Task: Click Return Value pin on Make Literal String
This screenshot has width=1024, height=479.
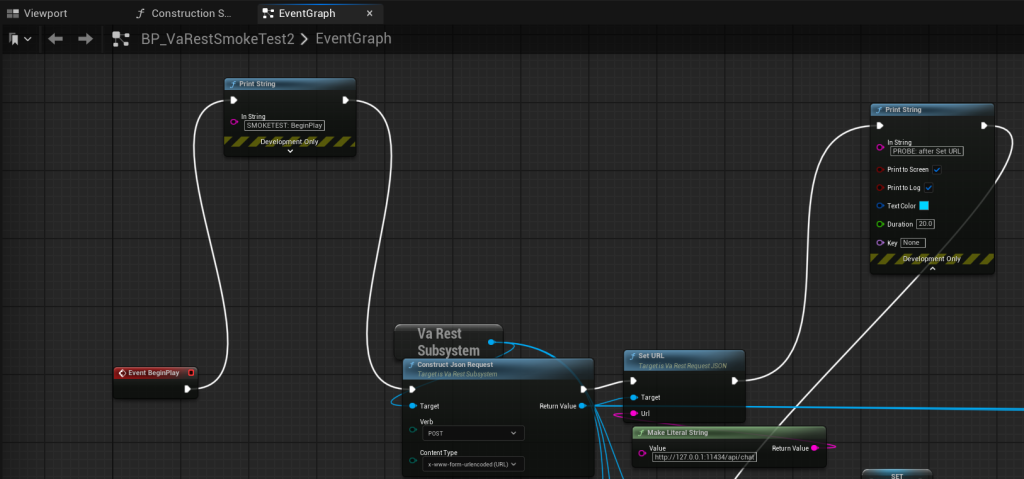Action: tap(814, 448)
